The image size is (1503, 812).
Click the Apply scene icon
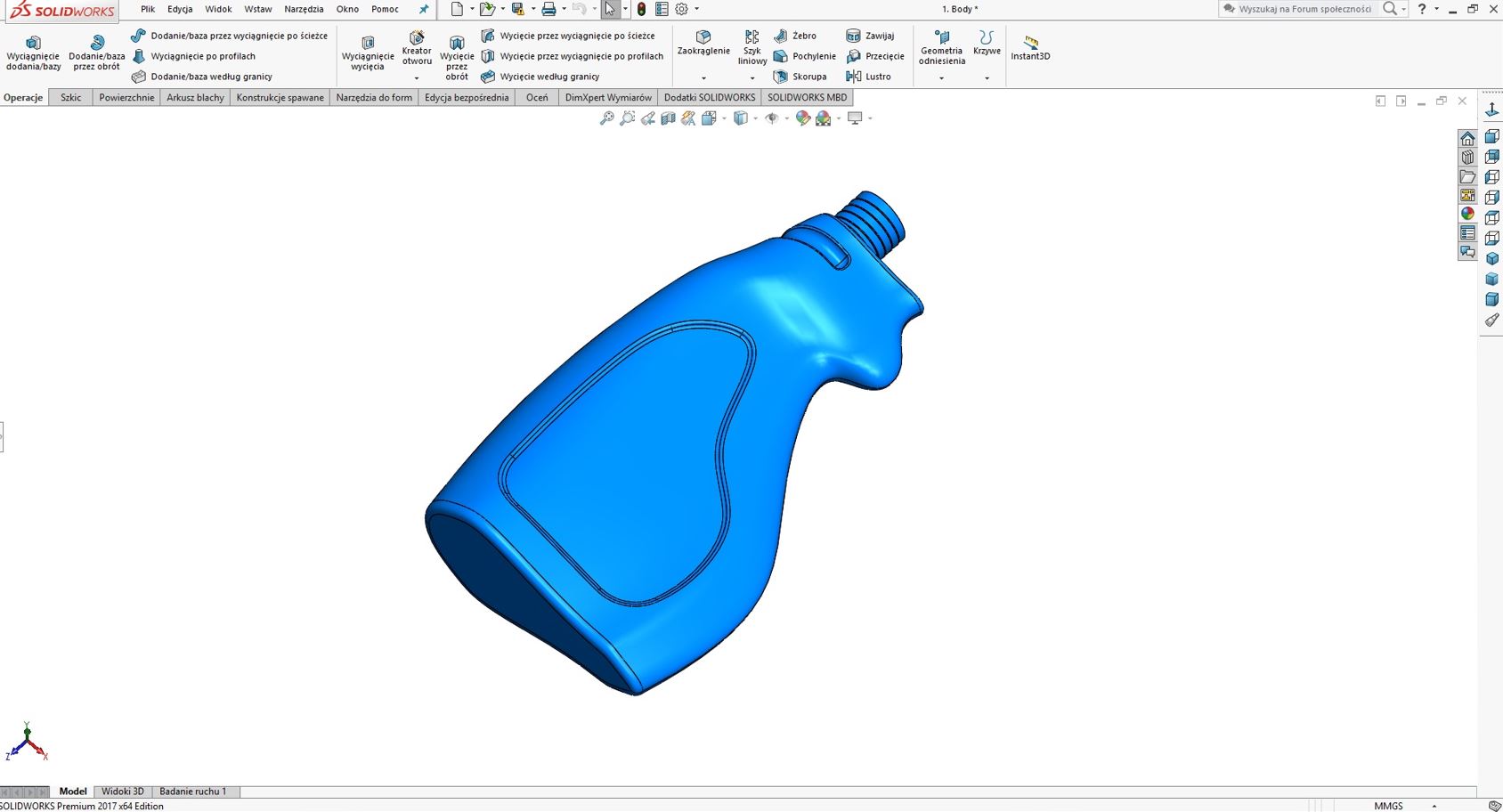pos(823,118)
